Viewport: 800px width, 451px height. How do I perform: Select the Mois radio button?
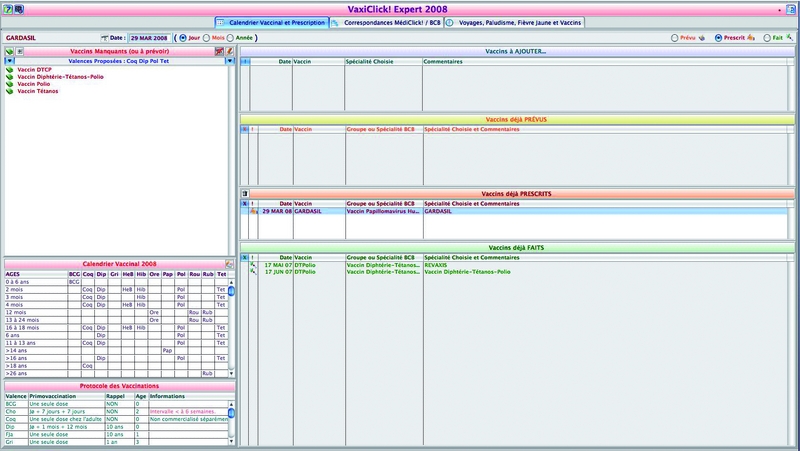[x=206, y=38]
